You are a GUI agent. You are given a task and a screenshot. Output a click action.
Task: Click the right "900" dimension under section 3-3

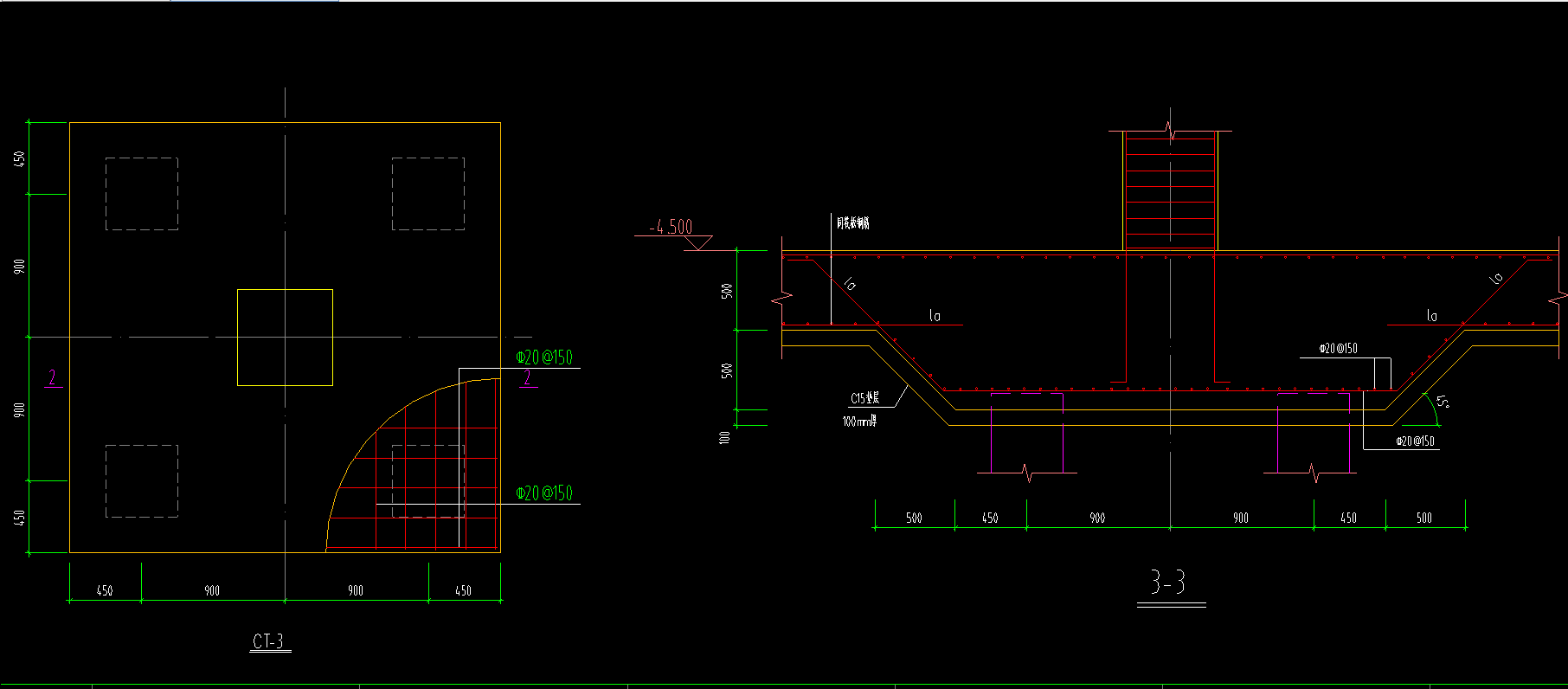(x=1241, y=518)
